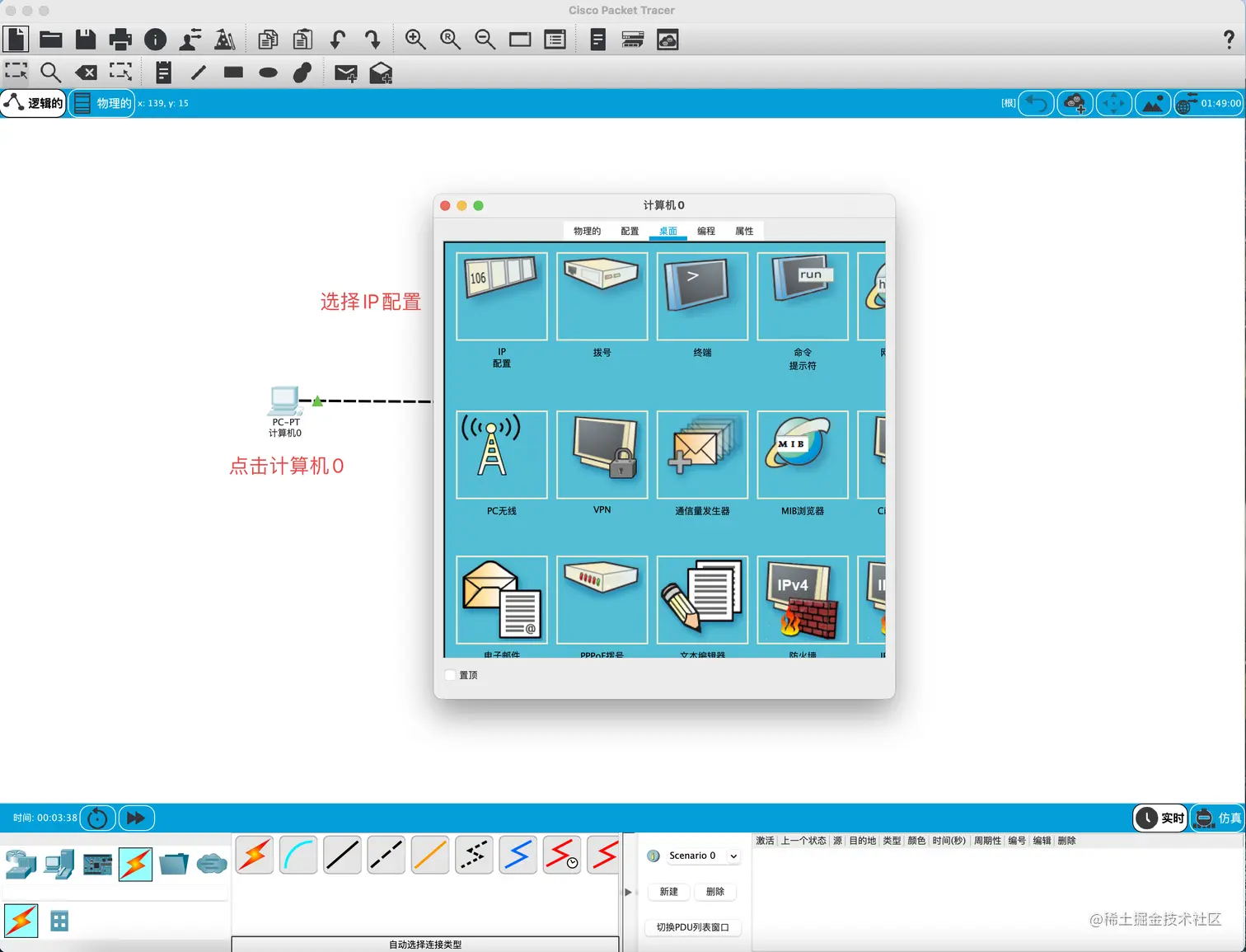Add a simple PDU envelope
1246x952 pixels.
point(346,73)
